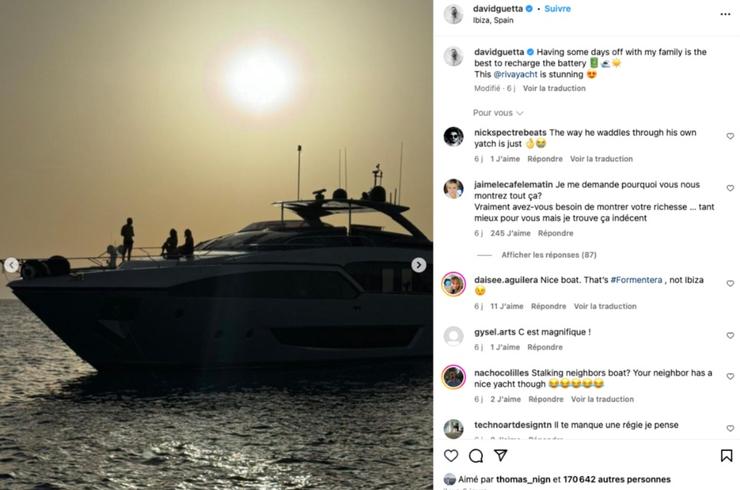View nachocolilles' profile picture story
The height and width of the screenshot is (490, 740).
tap(454, 377)
